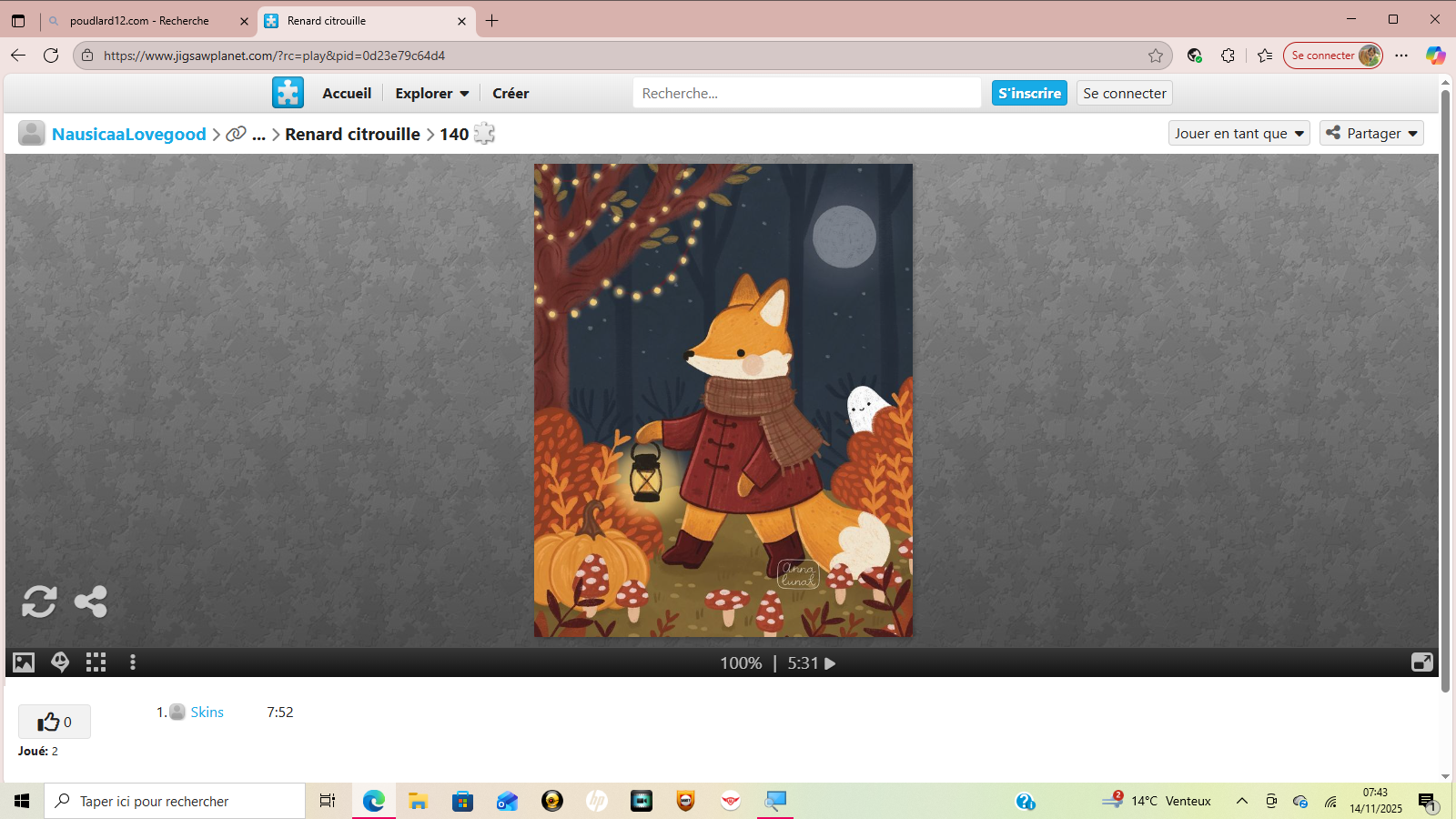The height and width of the screenshot is (819, 1456).
Task: Open the Jigsaw Planet home logo
Action: pos(288,93)
